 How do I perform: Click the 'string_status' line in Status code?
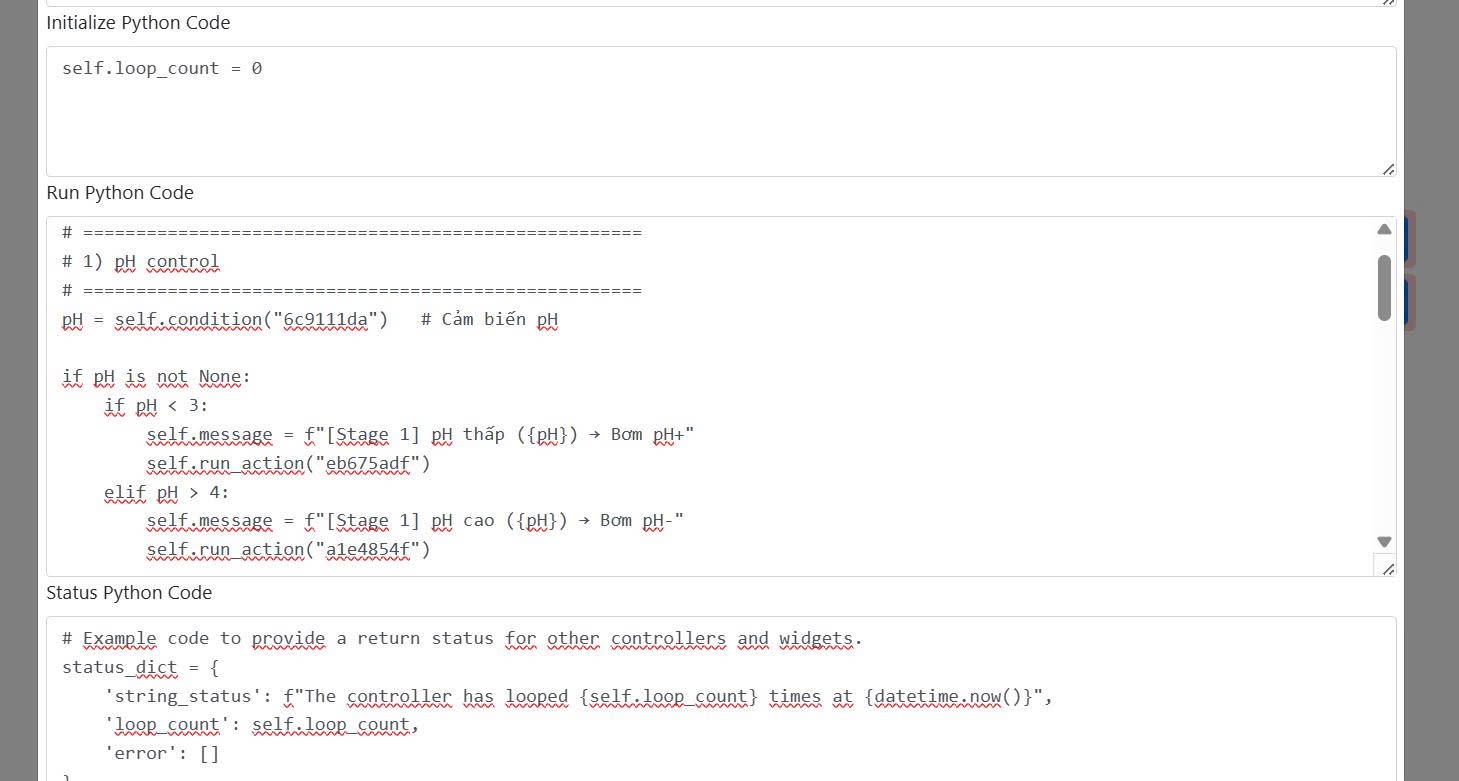click(578, 697)
